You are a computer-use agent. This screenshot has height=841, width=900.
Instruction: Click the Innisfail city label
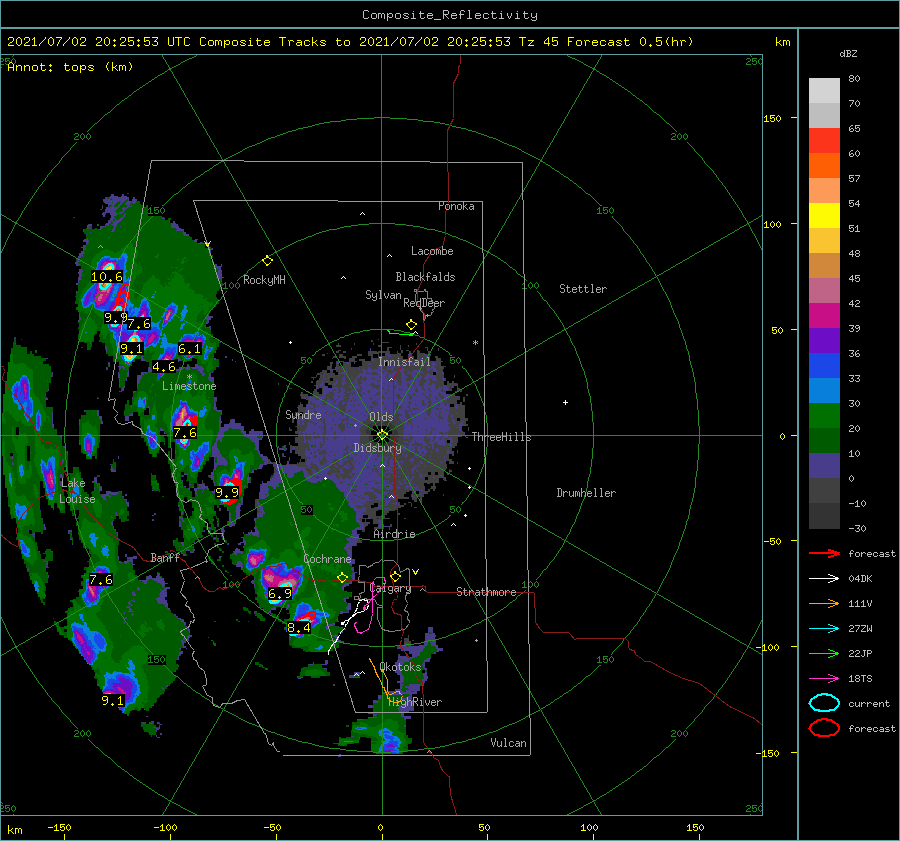click(404, 362)
